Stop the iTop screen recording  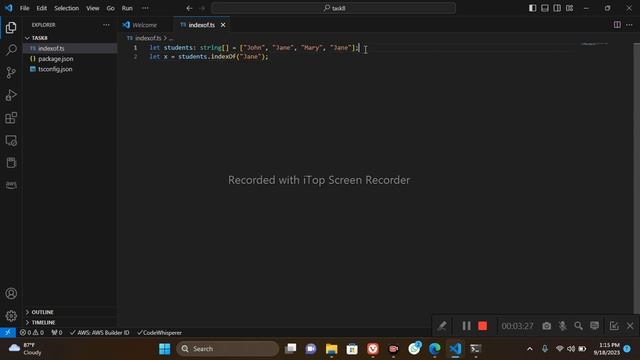(482, 326)
